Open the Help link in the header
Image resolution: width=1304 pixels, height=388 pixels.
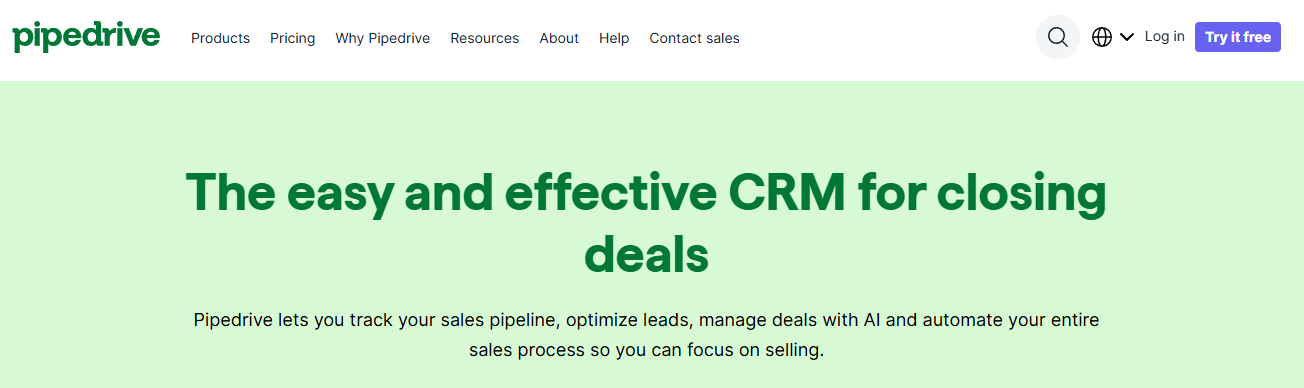point(614,38)
